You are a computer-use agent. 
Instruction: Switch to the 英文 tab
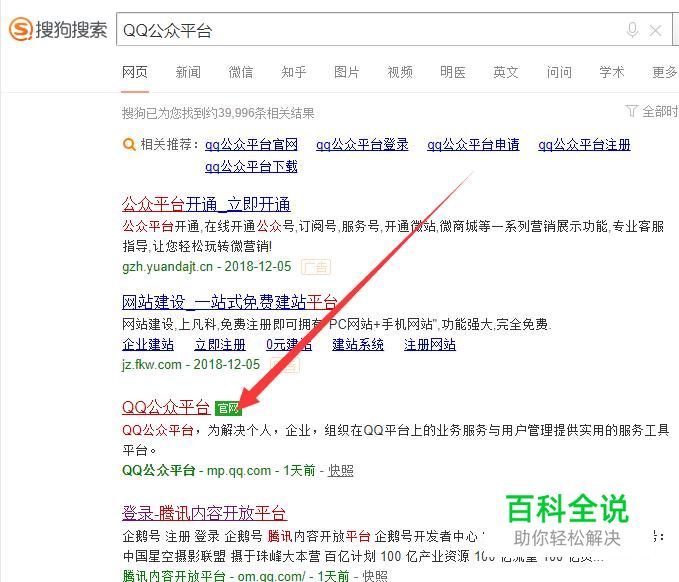506,72
